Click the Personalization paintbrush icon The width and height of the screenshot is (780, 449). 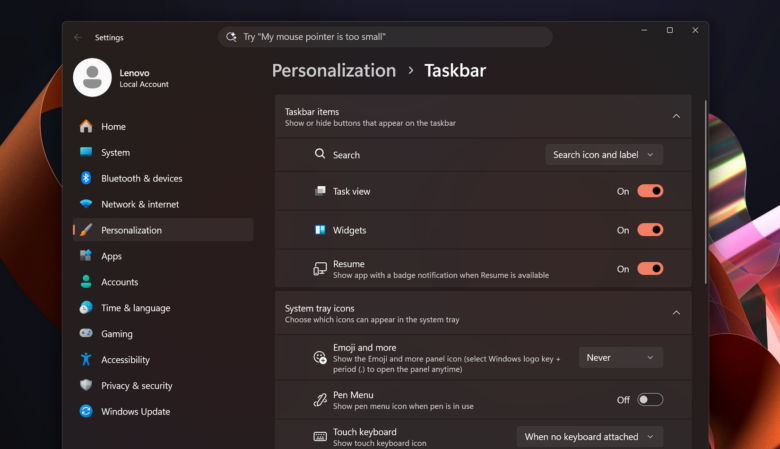click(86, 230)
